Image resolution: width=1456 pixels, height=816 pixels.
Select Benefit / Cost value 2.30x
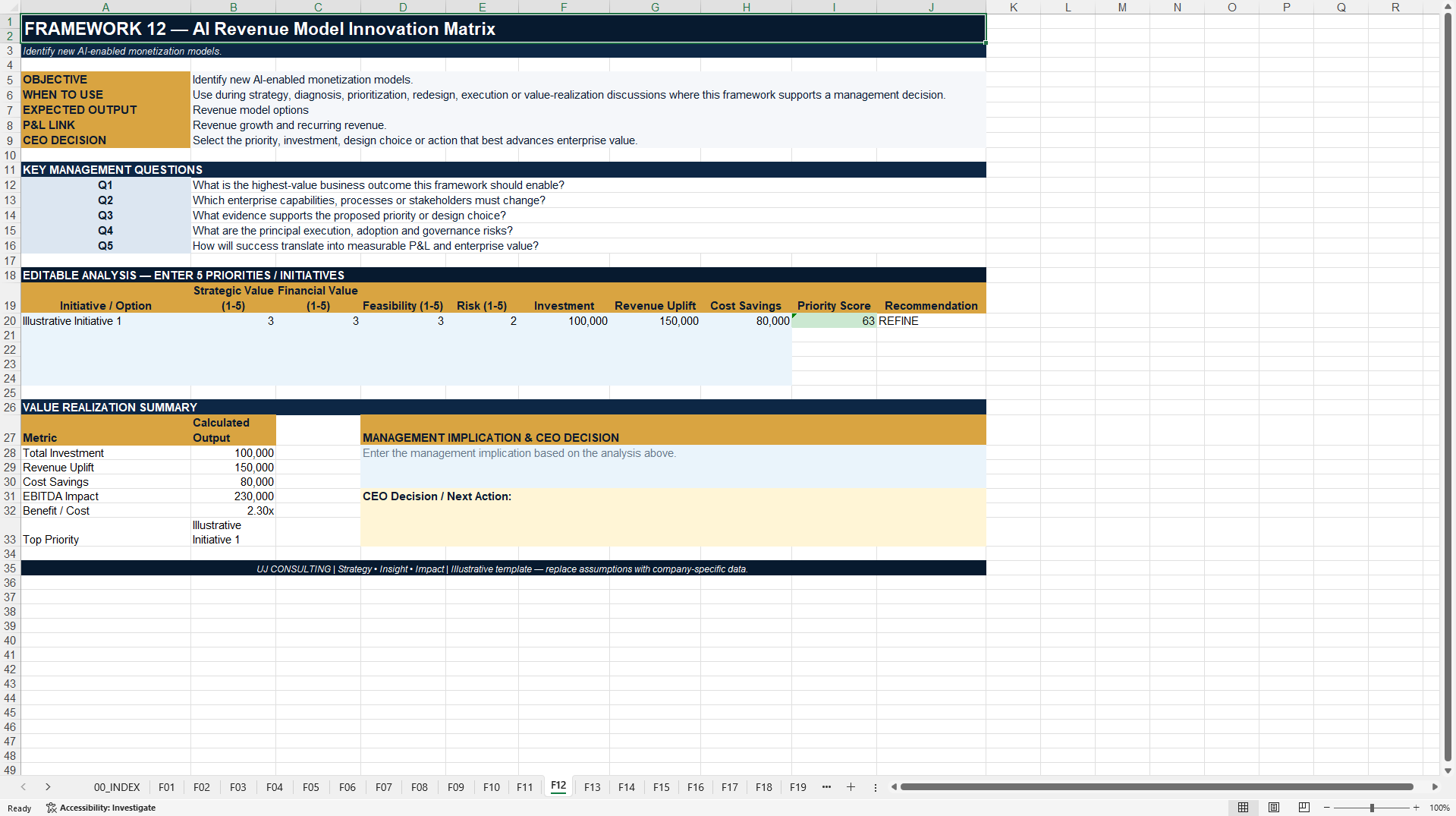233,511
